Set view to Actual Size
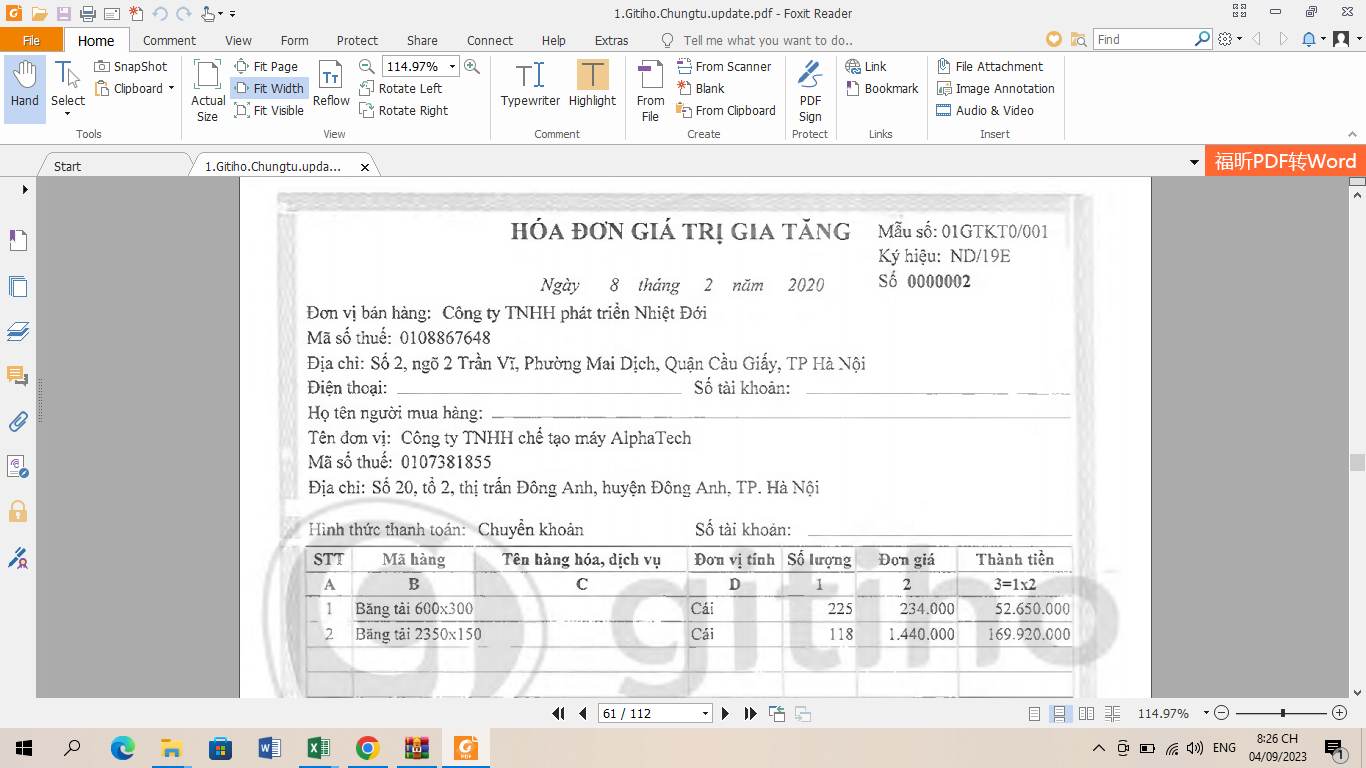The image size is (1366, 768). pos(208,90)
